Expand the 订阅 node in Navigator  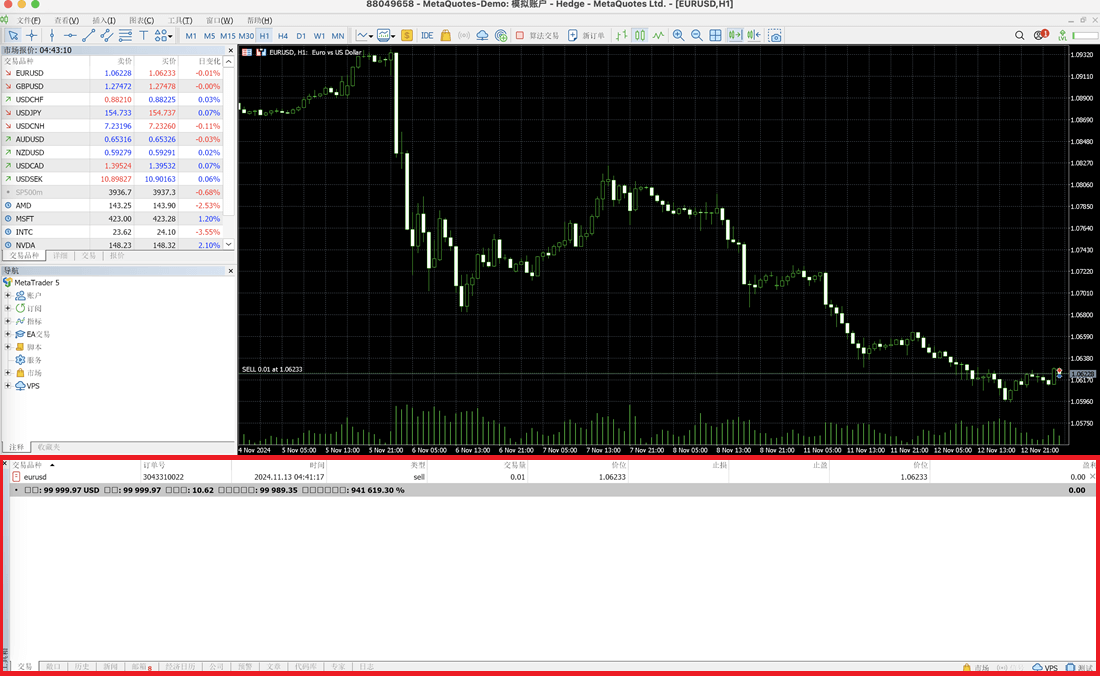(x=8, y=309)
